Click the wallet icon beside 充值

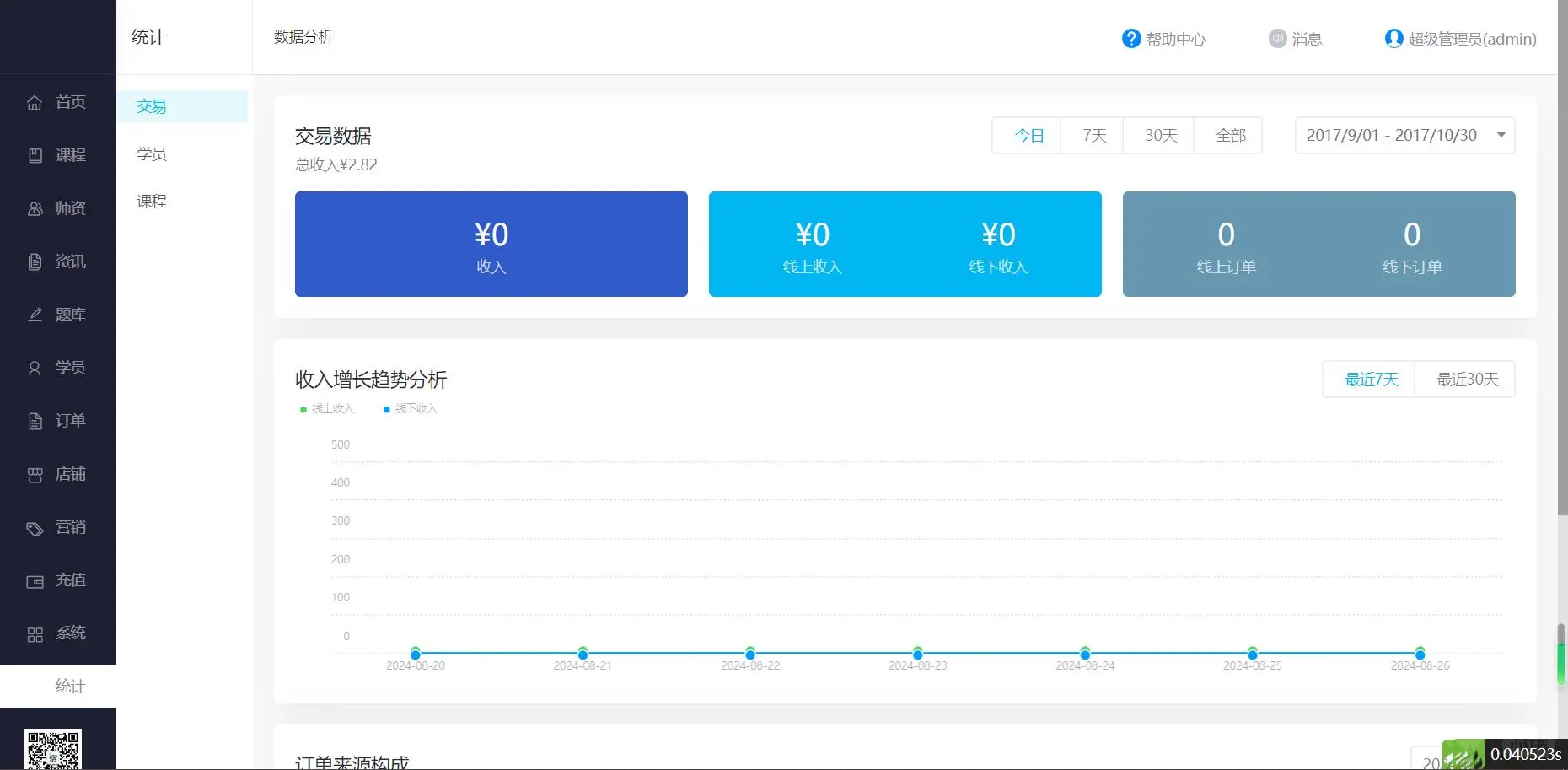pos(35,581)
